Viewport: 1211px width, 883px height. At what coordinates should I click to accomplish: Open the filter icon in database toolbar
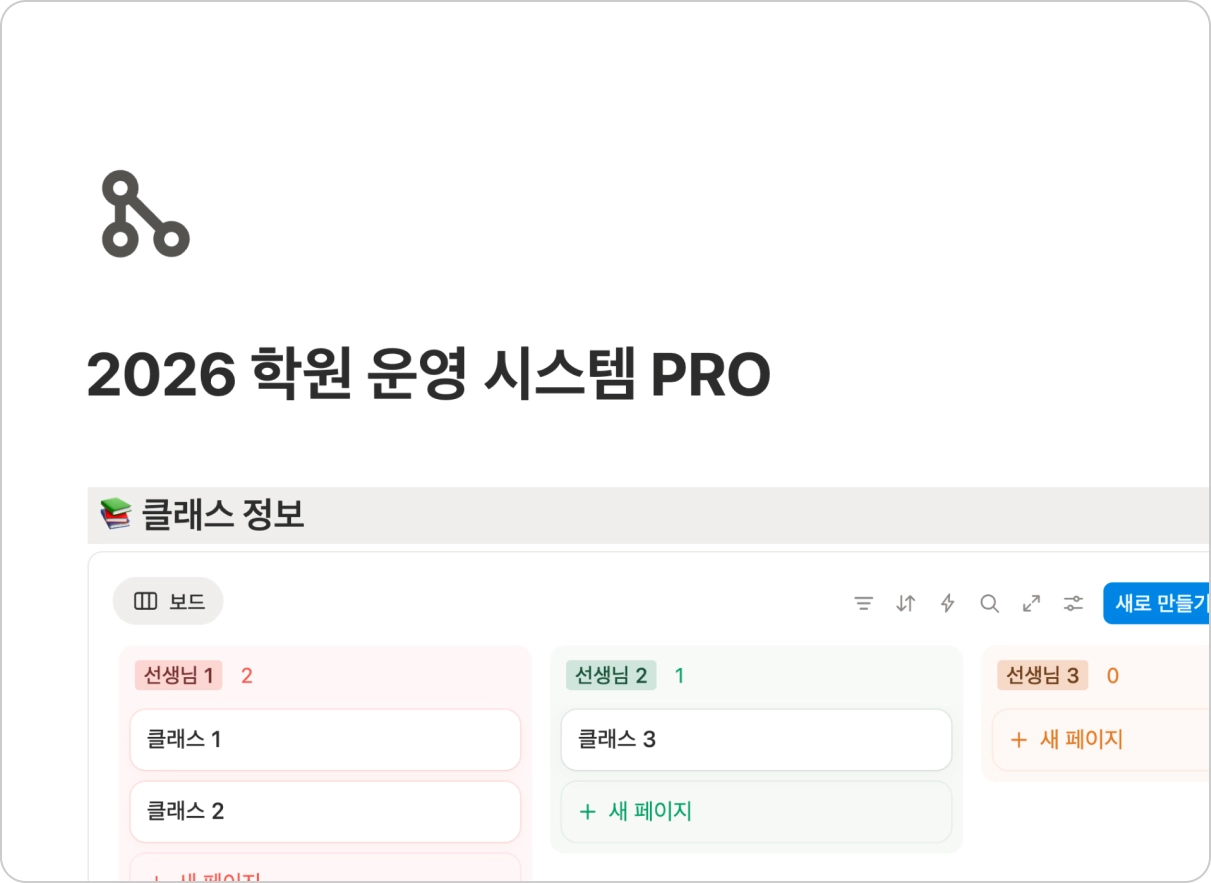click(x=863, y=603)
